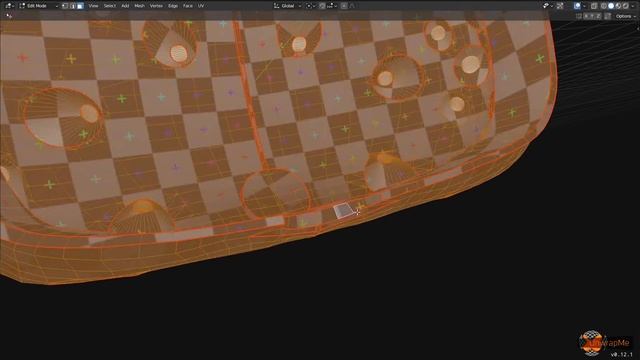This screenshot has width=640, height=360.
Task: Click the highlighted white face on the mesh
Action: 343,211
